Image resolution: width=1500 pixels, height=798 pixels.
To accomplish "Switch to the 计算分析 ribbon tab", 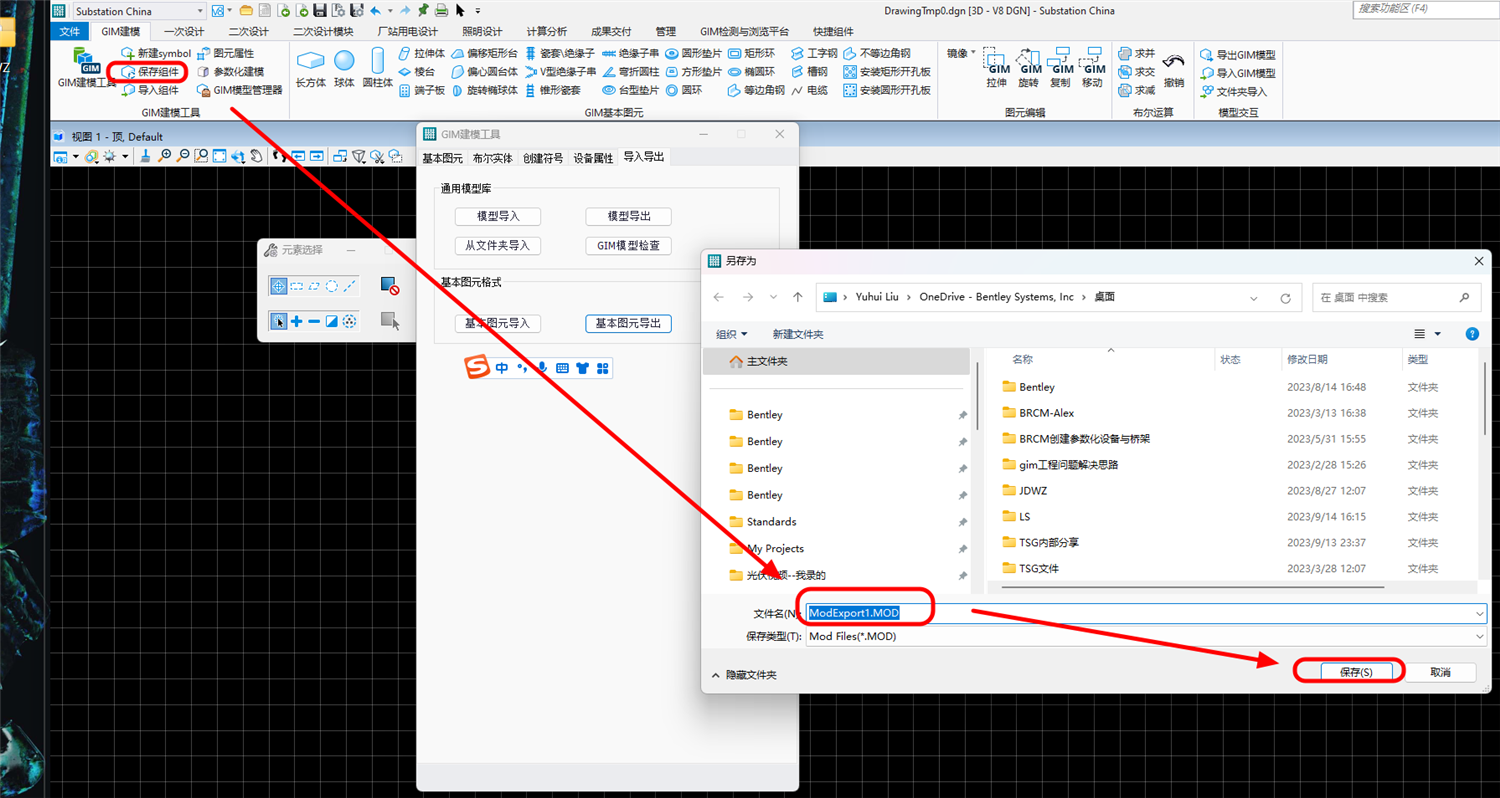I will [546, 31].
